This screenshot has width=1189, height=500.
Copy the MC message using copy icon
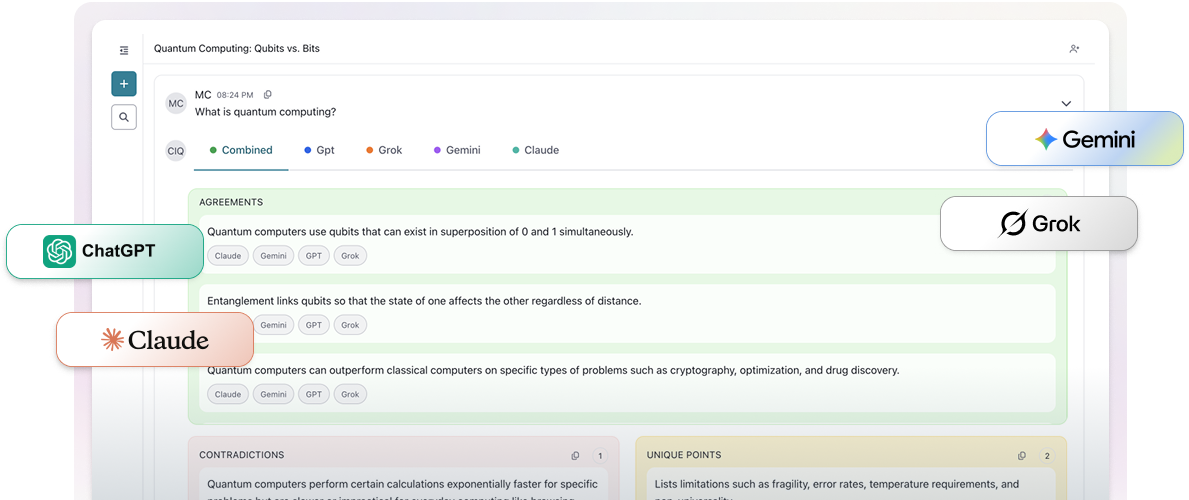(x=267, y=95)
